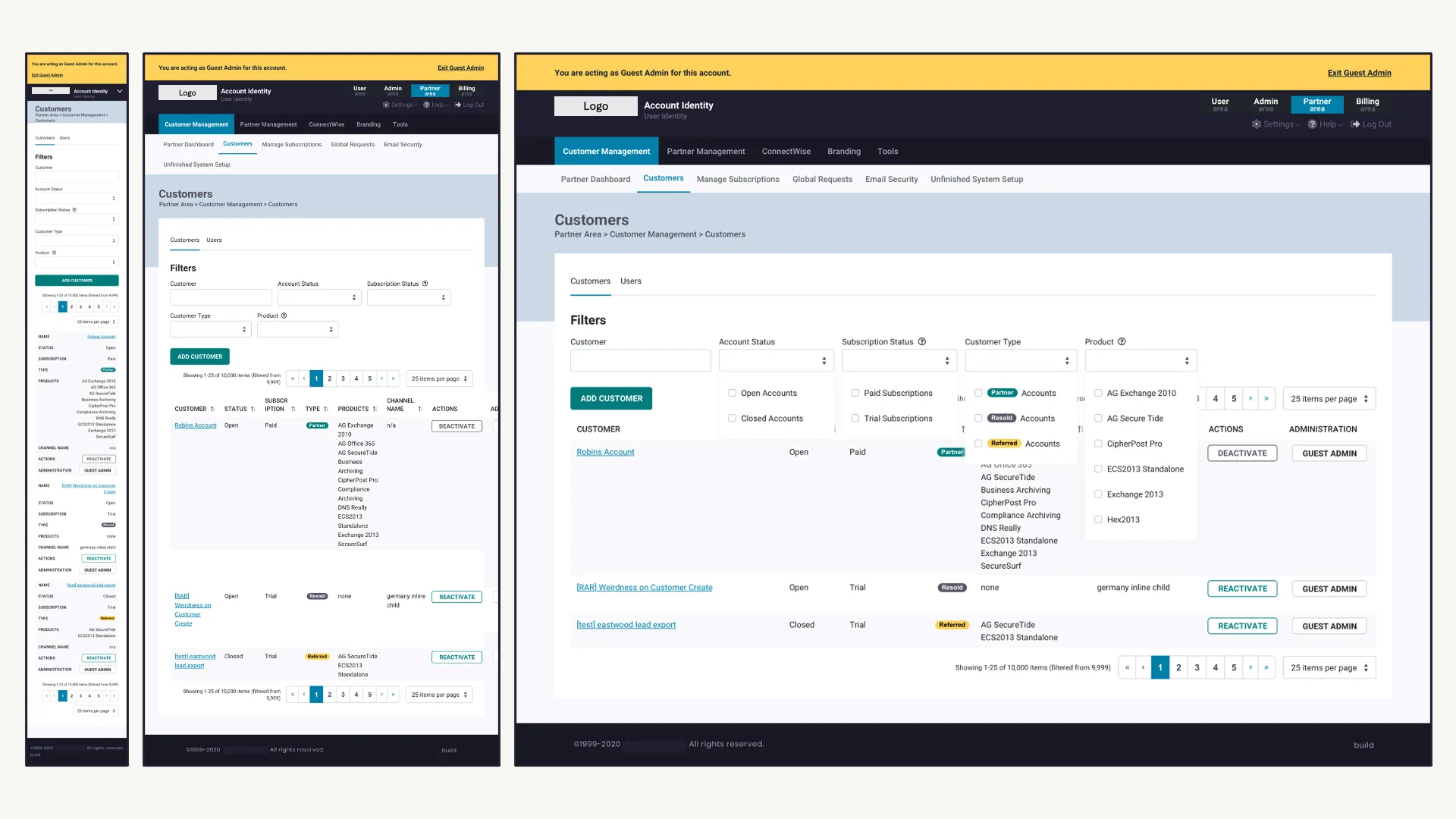
Task: Click the Help question-mark icon in desktop header
Action: [x=1312, y=124]
